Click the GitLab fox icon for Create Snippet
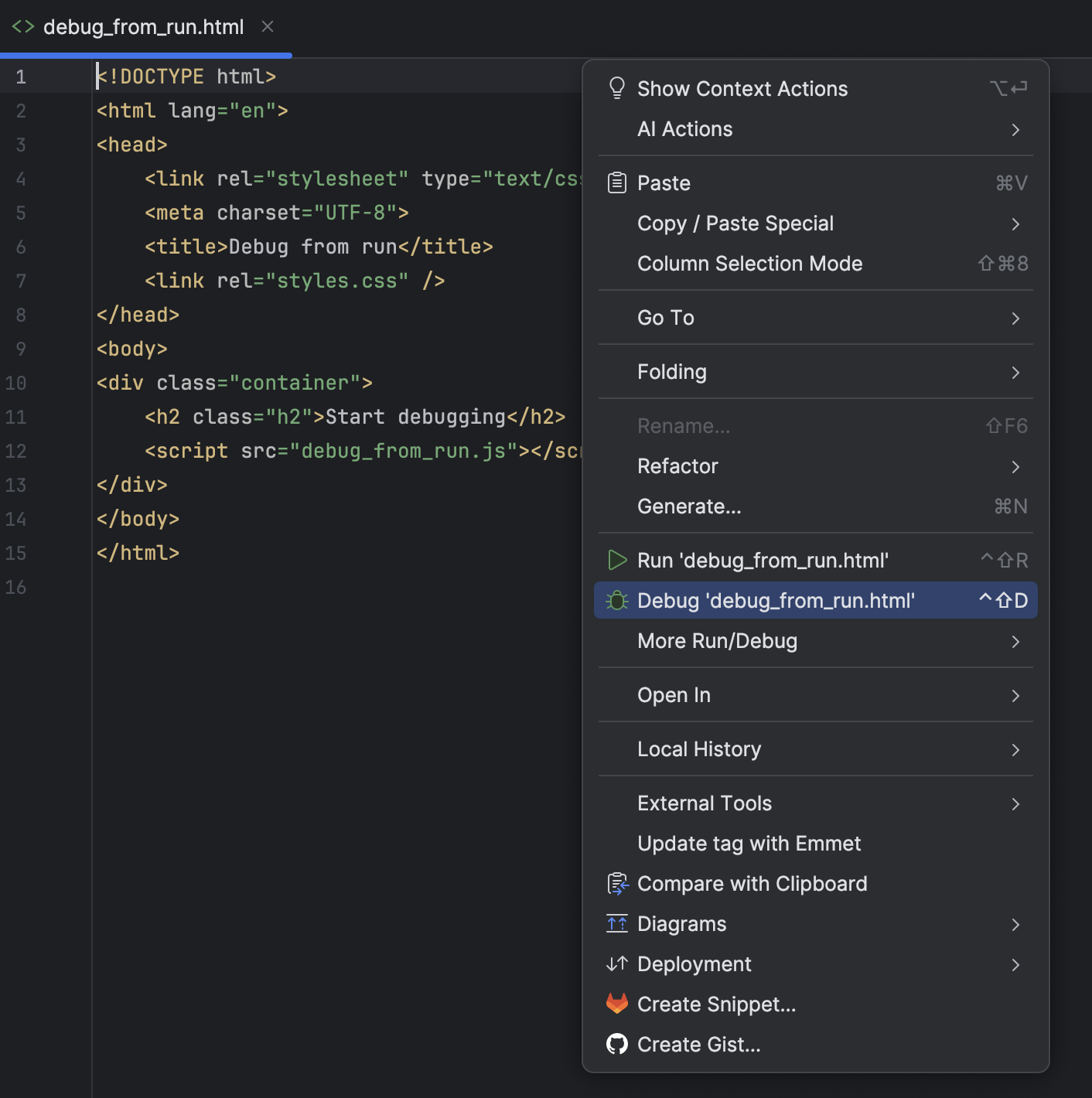 pos(616,1004)
